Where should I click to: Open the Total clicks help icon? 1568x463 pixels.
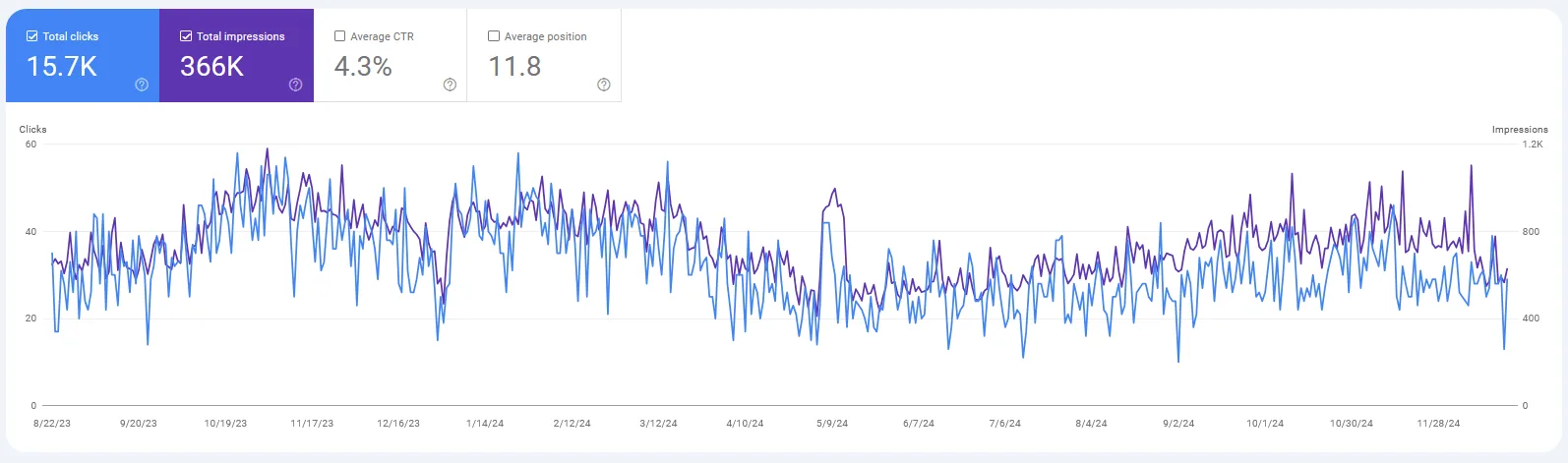142,85
